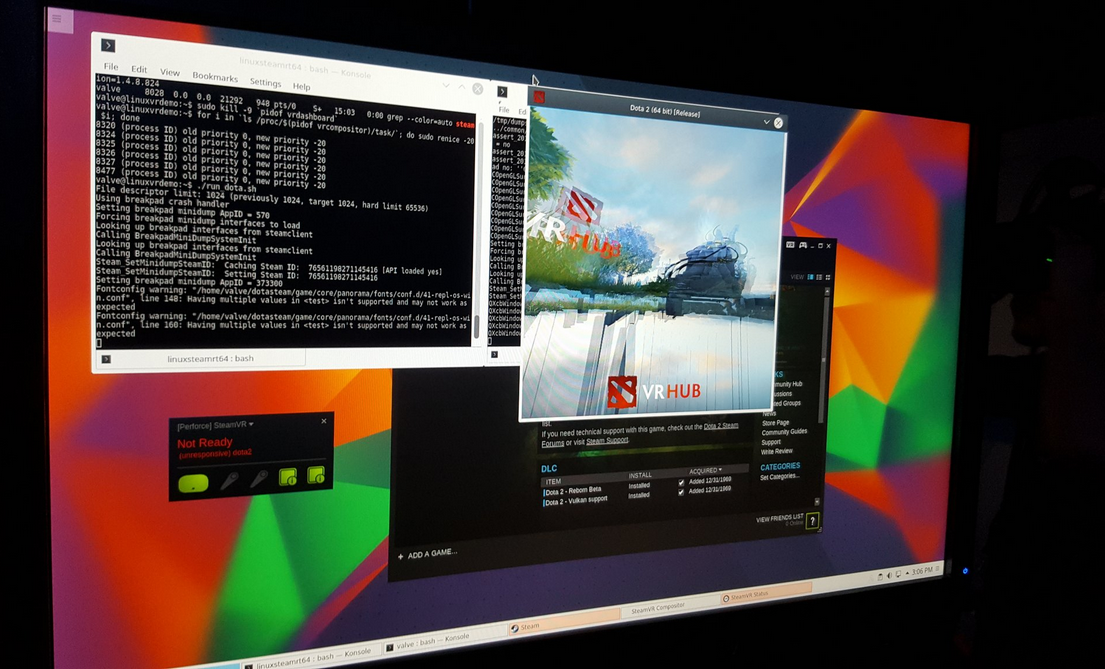Click the Konsole terminal app icon
Viewport: 1105px width, 669px height.
click(x=108, y=45)
